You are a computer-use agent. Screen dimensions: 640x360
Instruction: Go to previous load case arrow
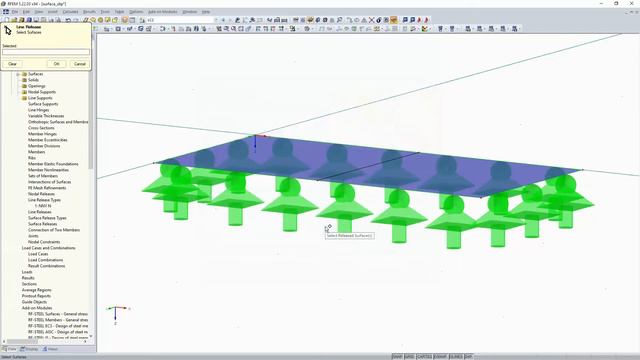pyautogui.click(x=223, y=20)
